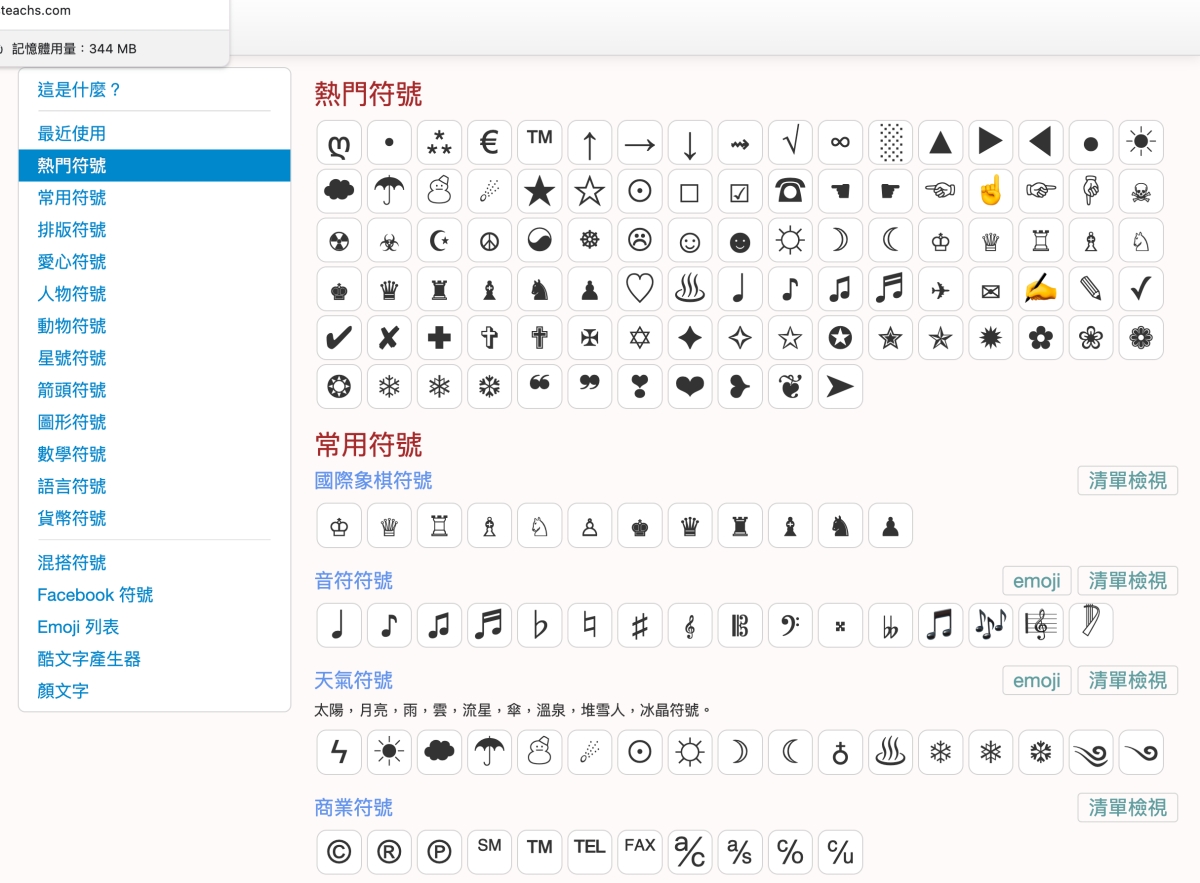
Task: Choose the skull and crossbones symbol
Action: tap(1141, 191)
